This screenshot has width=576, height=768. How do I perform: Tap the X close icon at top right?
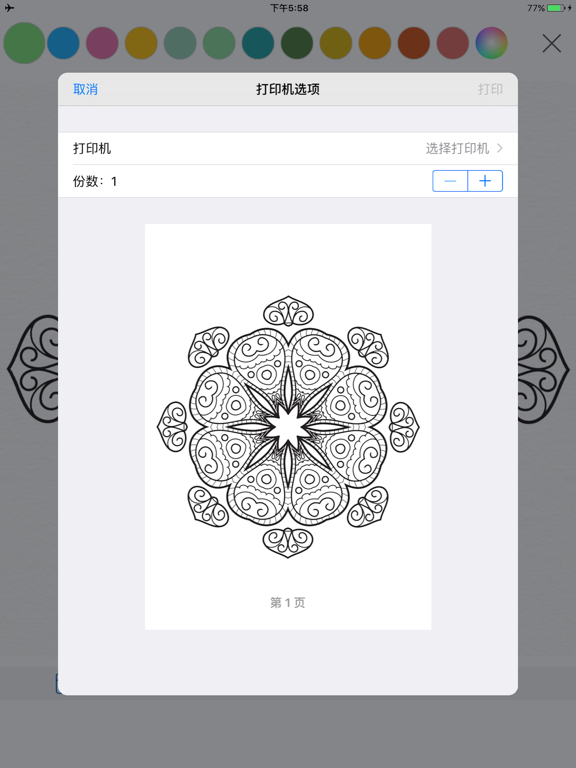552,44
